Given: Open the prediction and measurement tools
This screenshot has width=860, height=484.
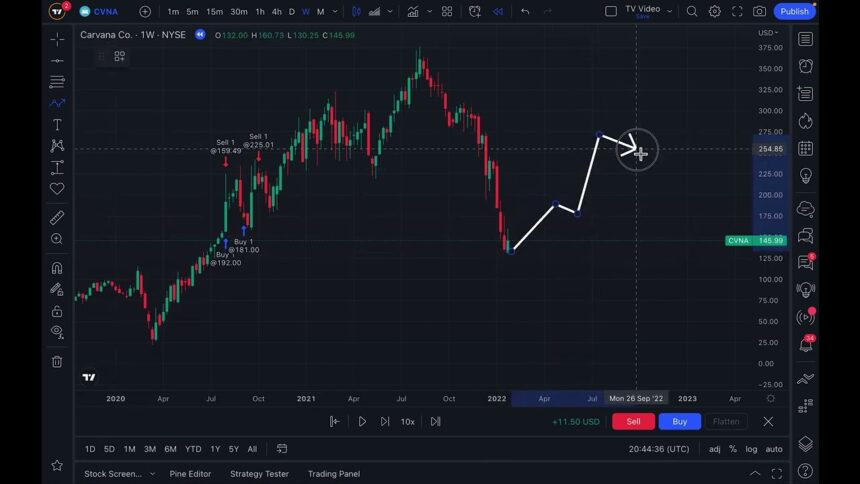Looking at the screenshot, I should pyautogui.click(x=57, y=167).
